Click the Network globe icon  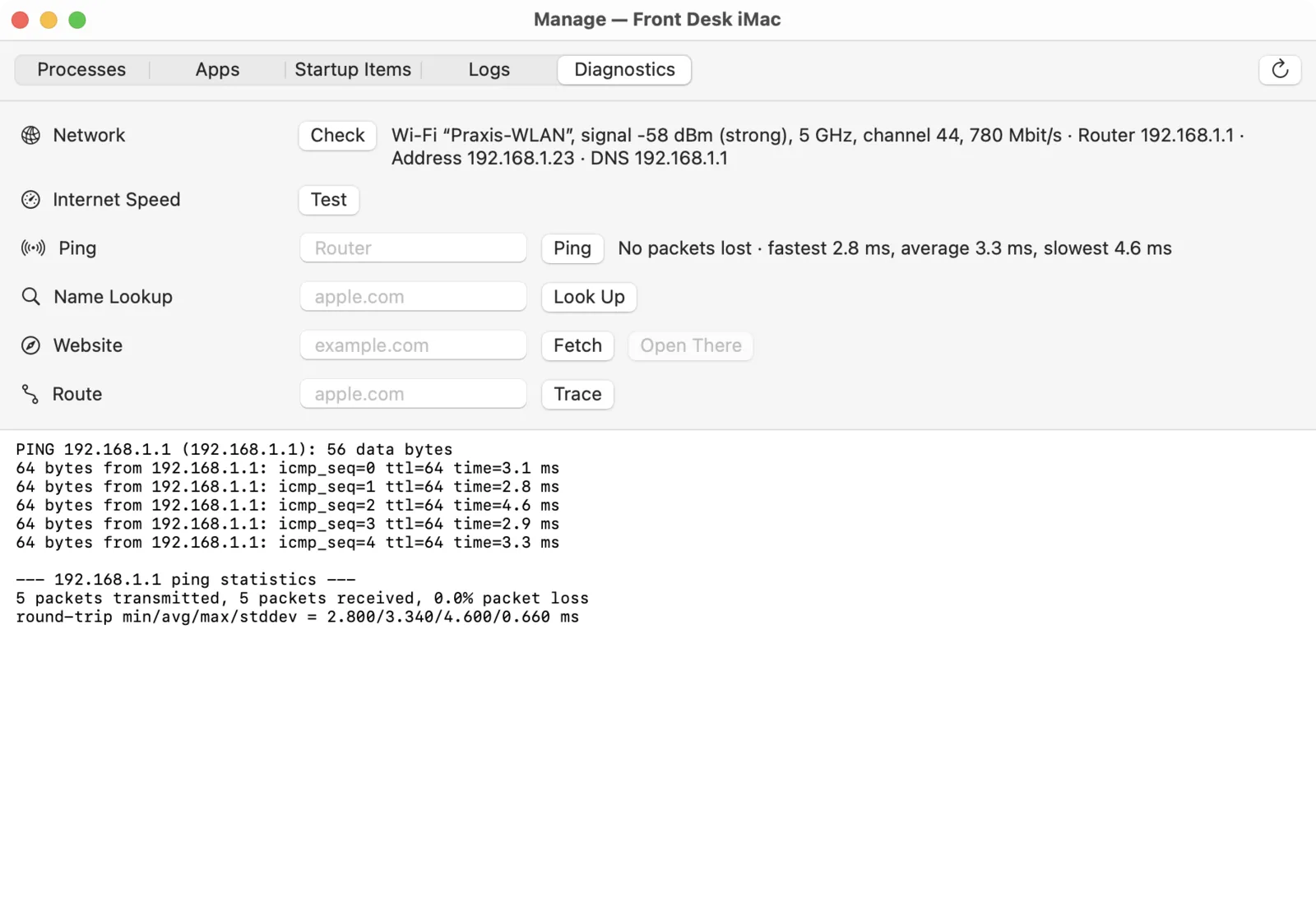(30, 135)
